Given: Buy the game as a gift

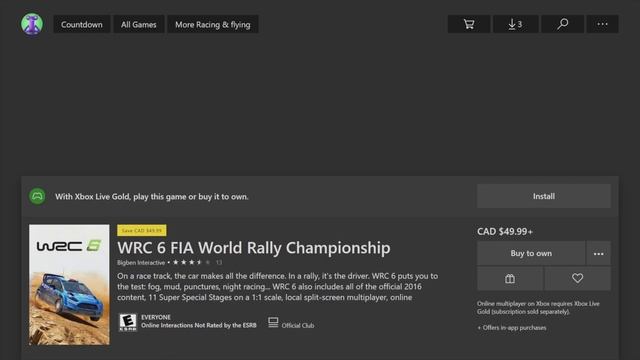Looking at the screenshot, I should click(510, 279).
